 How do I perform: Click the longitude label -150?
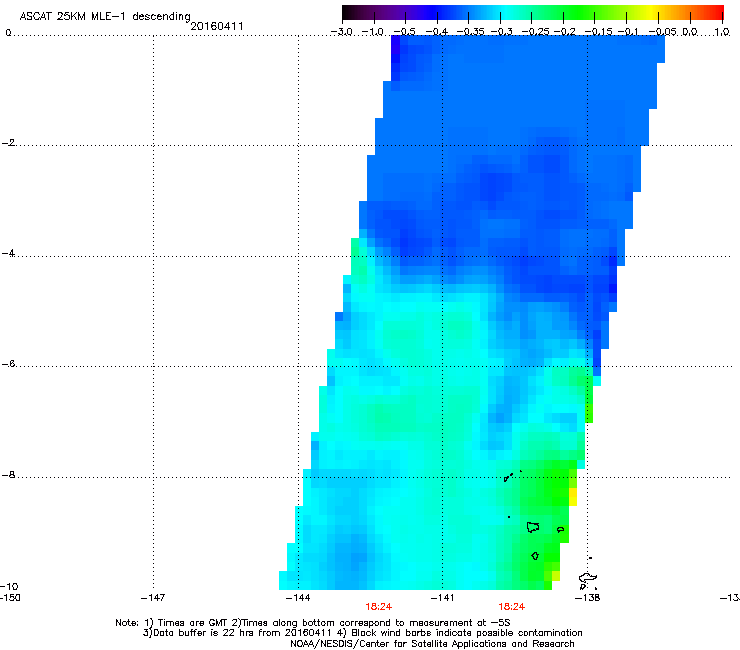10,598
